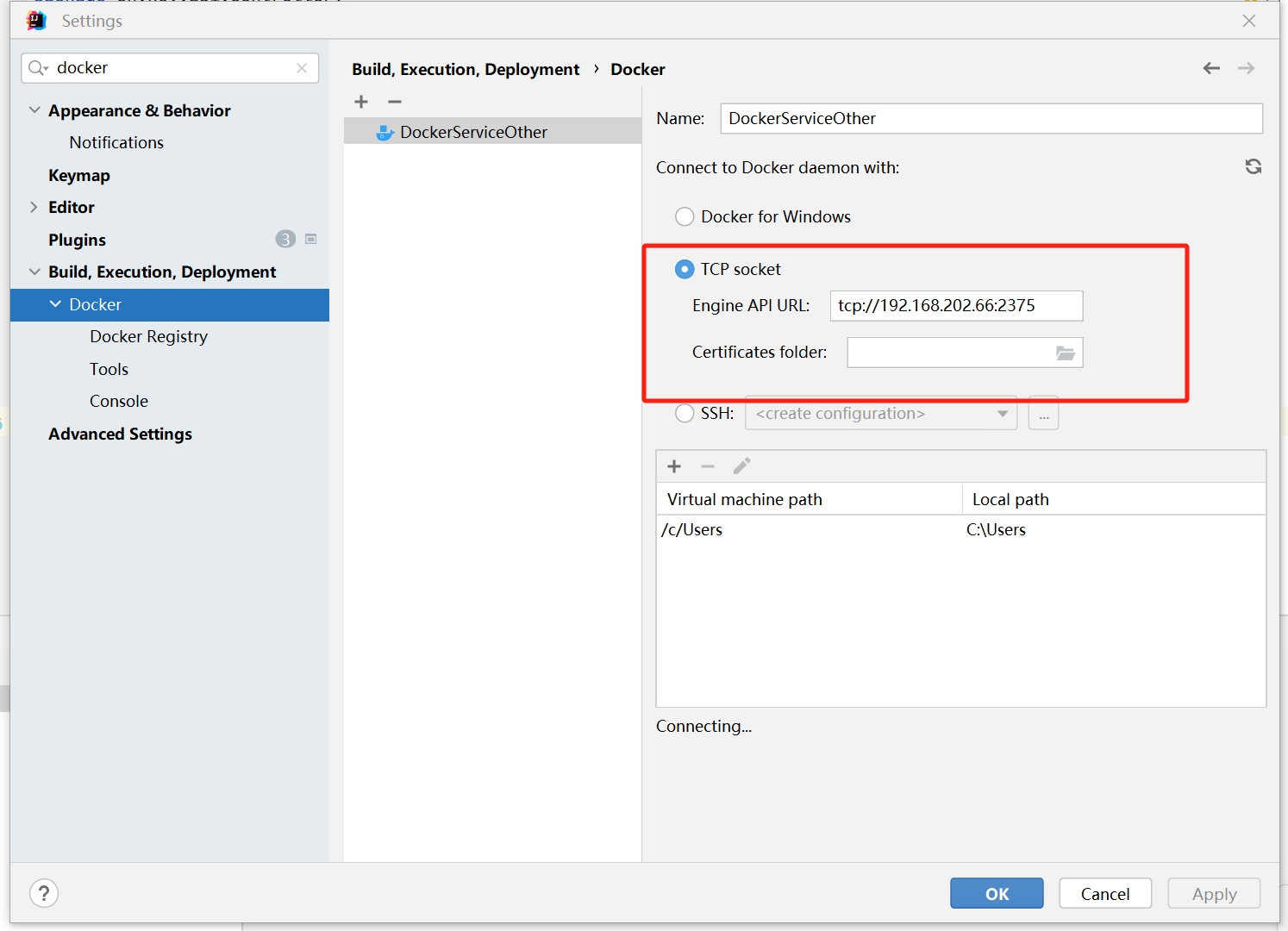Collapse the Docker tree node

(55, 304)
